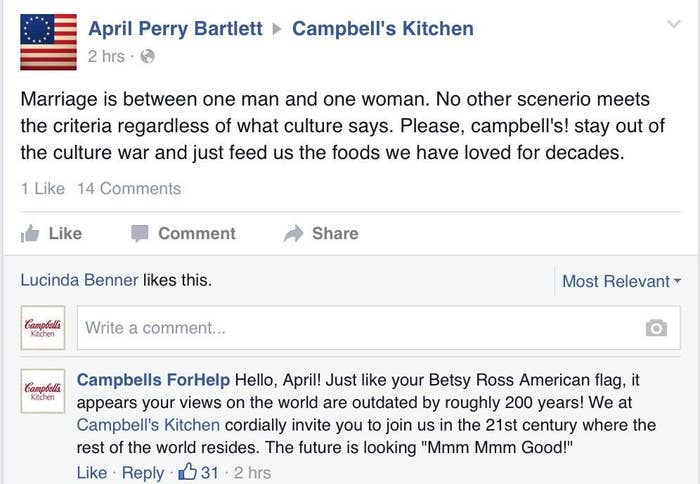Open April Perry Bartlett's profile name link

point(175,29)
